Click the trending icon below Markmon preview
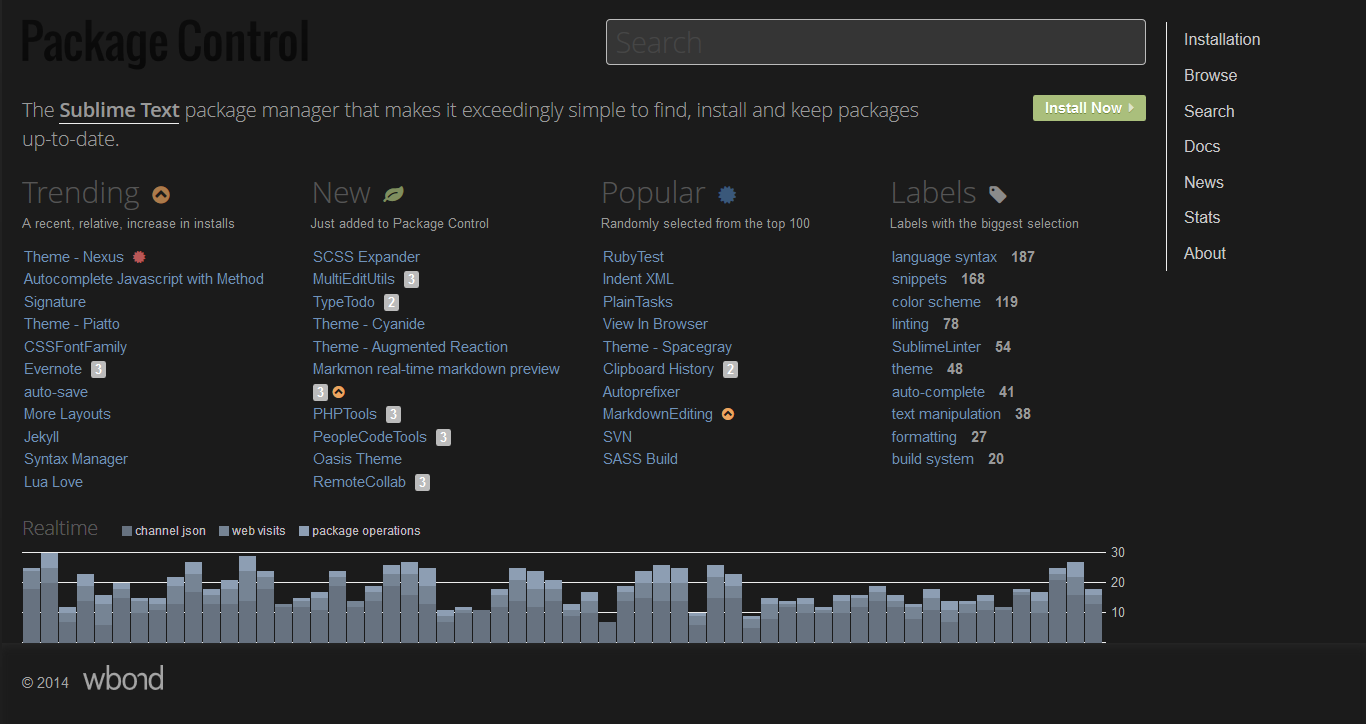This screenshot has width=1366, height=724. coord(339,392)
